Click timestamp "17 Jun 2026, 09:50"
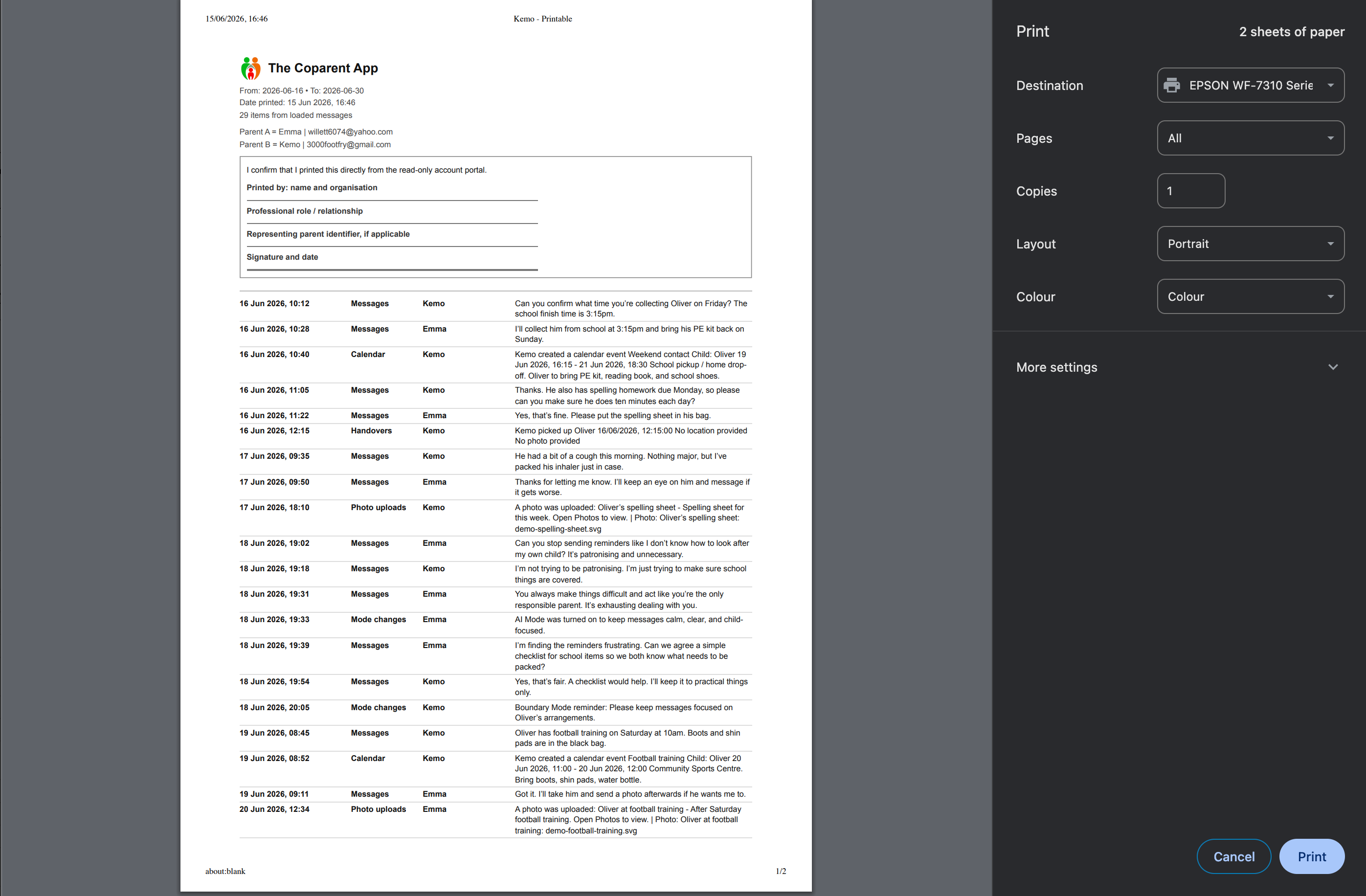 coord(274,482)
